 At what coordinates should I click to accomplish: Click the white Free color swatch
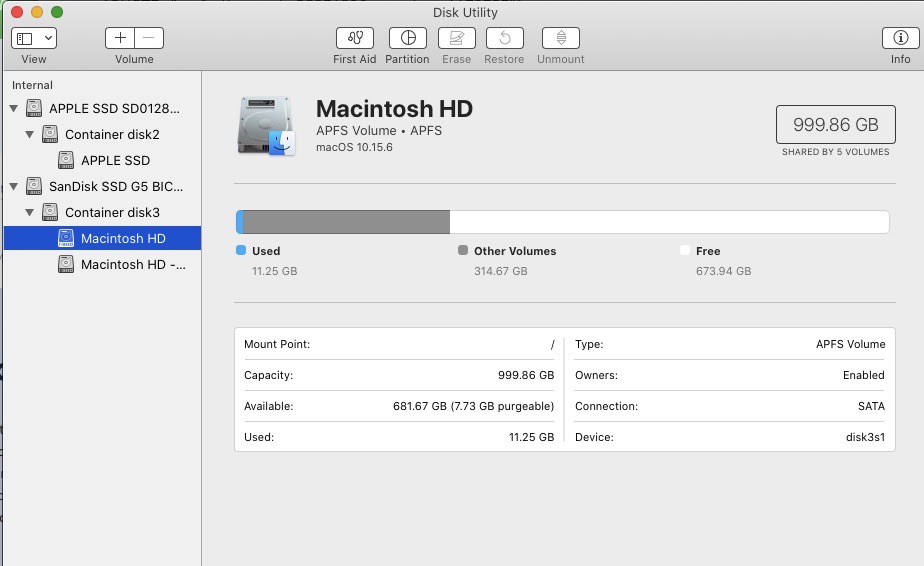coord(685,250)
